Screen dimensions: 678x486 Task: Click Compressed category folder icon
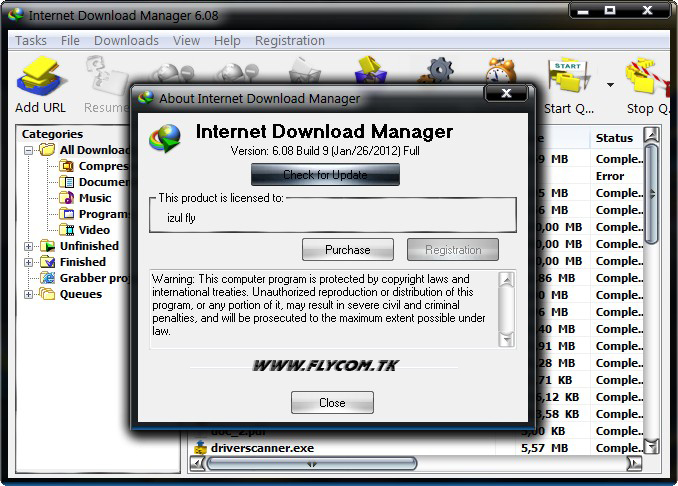pyautogui.click(x=67, y=166)
